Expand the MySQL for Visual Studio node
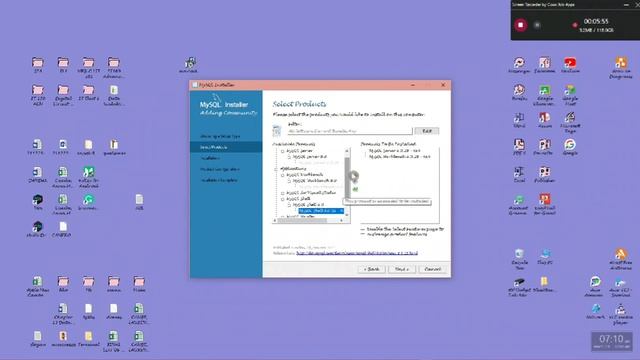 pyautogui.click(x=282, y=193)
